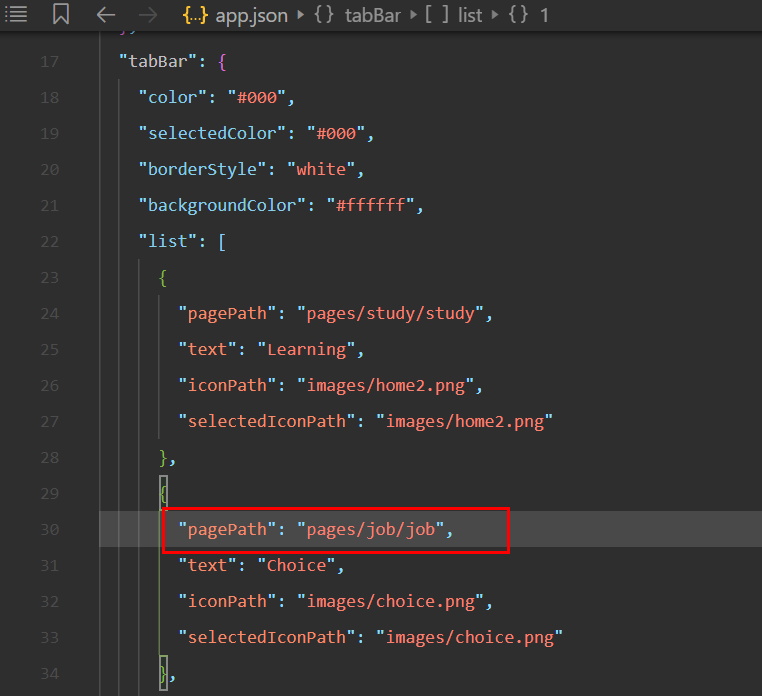Click the list breadcrumb
The height and width of the screenshot is (696, 762).
(470, 16)
